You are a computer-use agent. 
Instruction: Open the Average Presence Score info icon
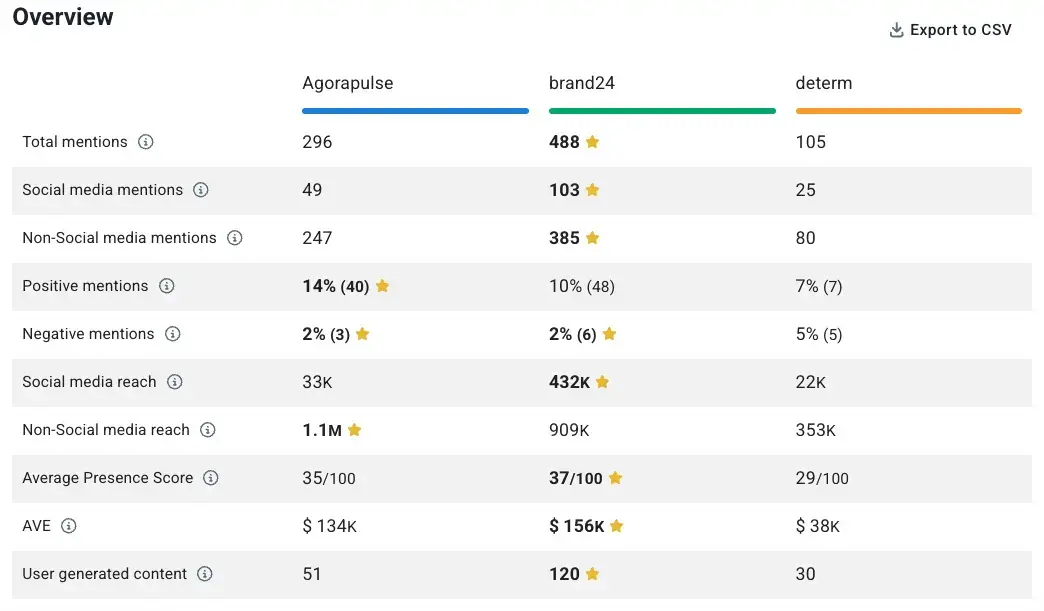coord(211,478)
